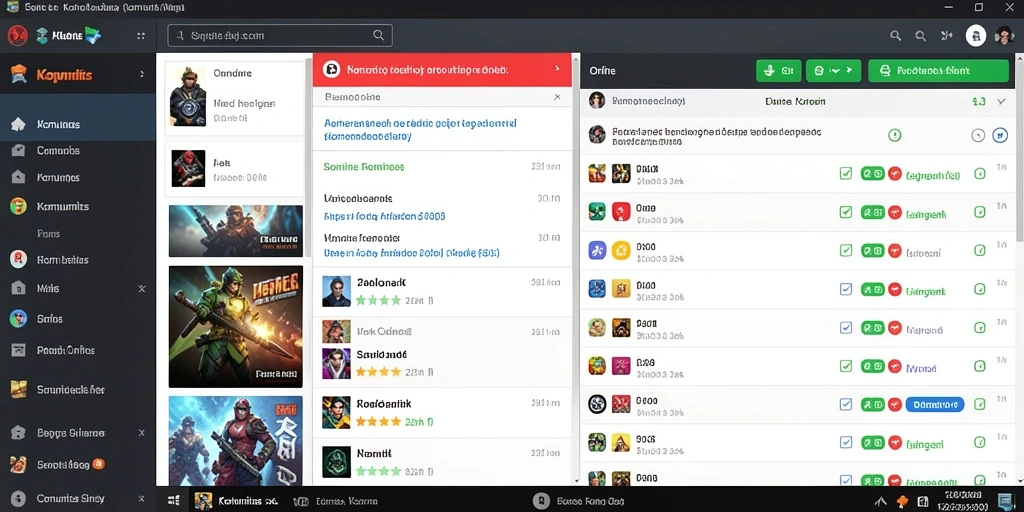The image size is (1024, 512).
Task: Click the X beside Mais in sidebar
Action: pyautogui.click(x=142, y=289)
